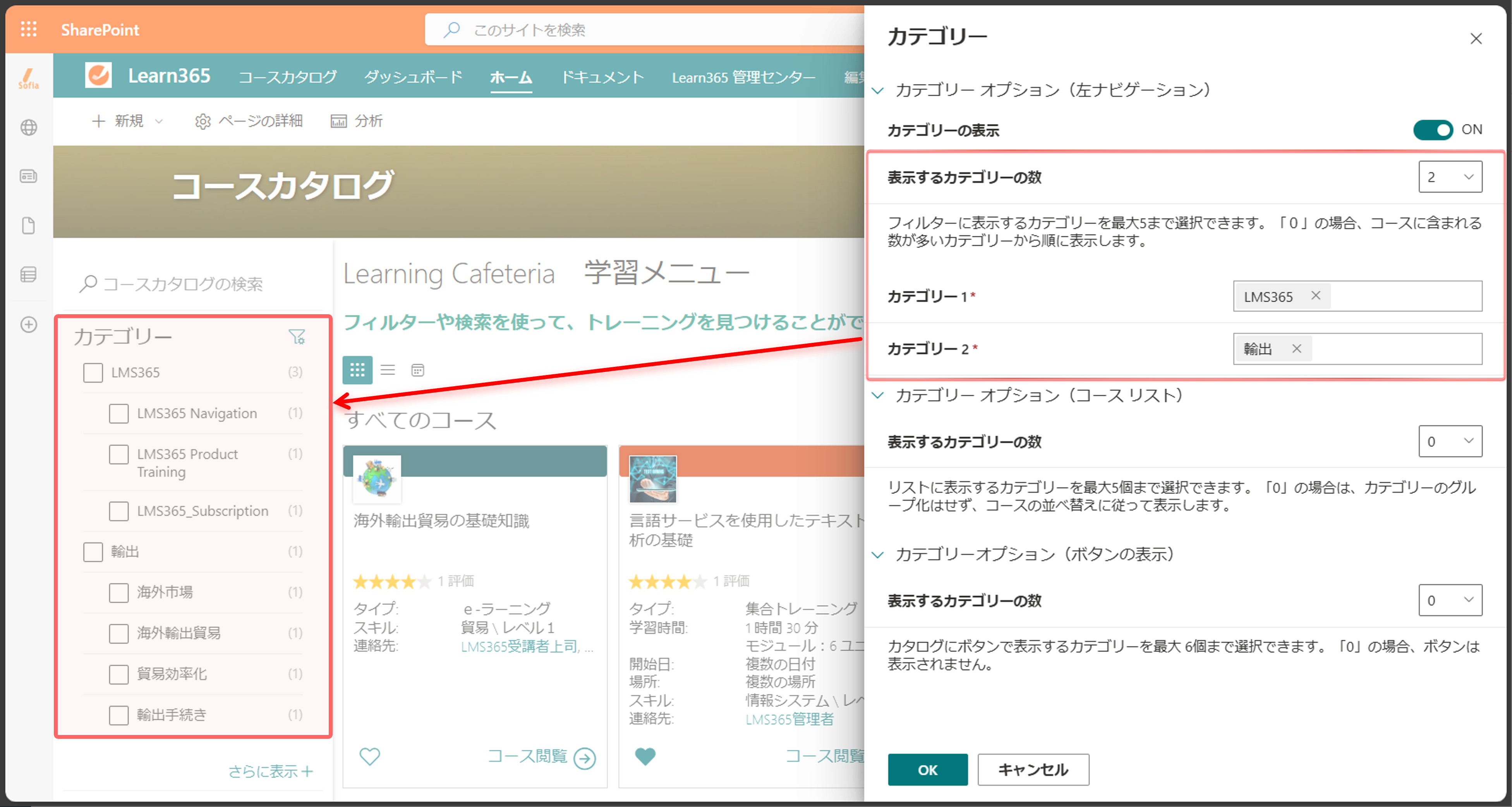Screen dimensions: 1512x807
Task: Open button display category count dropdown
Action: pos(1450,600)
